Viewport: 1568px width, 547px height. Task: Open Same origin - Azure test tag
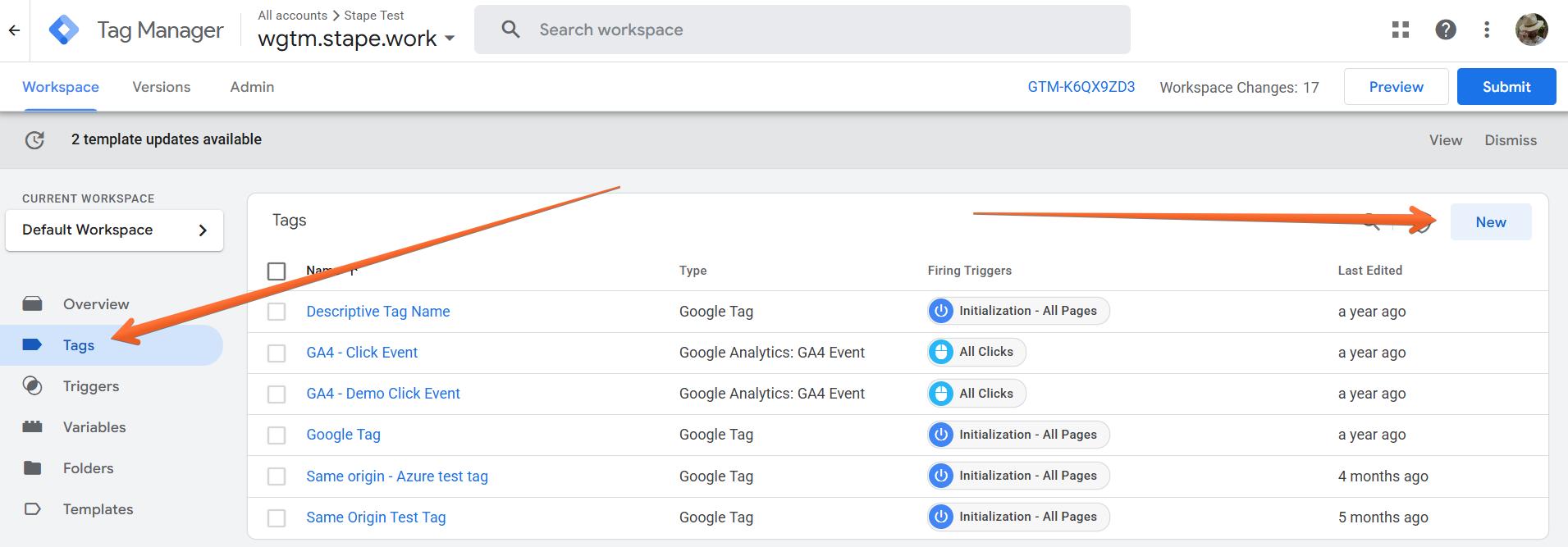point(397,476)
